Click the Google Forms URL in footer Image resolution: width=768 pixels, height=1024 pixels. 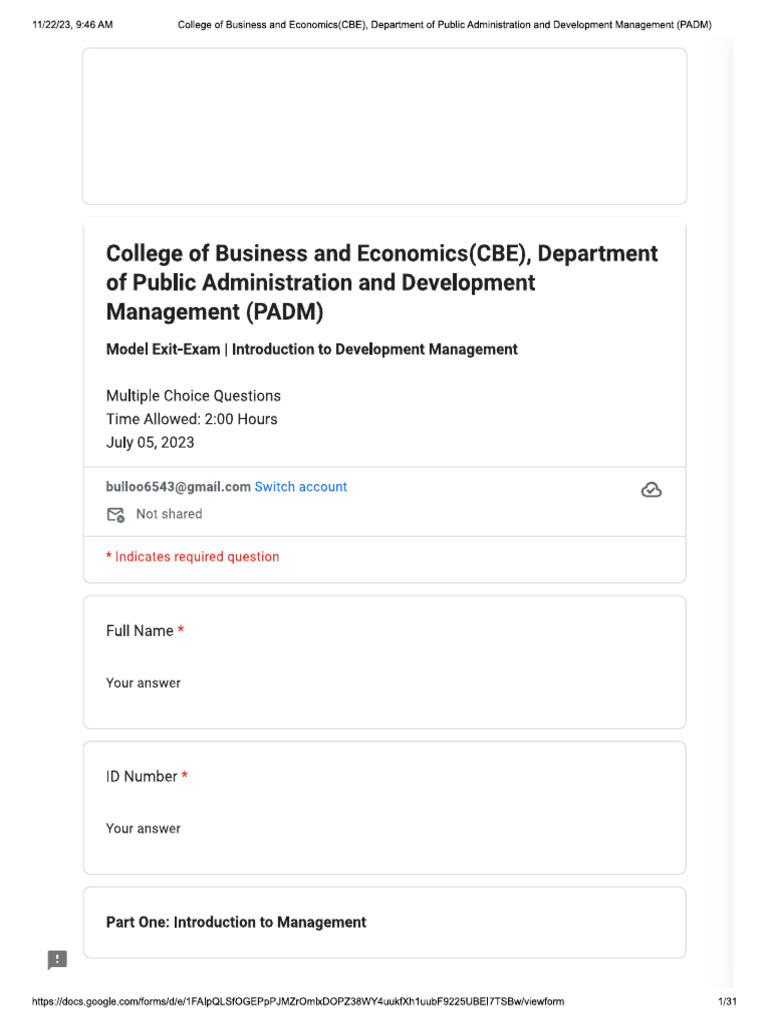[x=298, y=1001]
